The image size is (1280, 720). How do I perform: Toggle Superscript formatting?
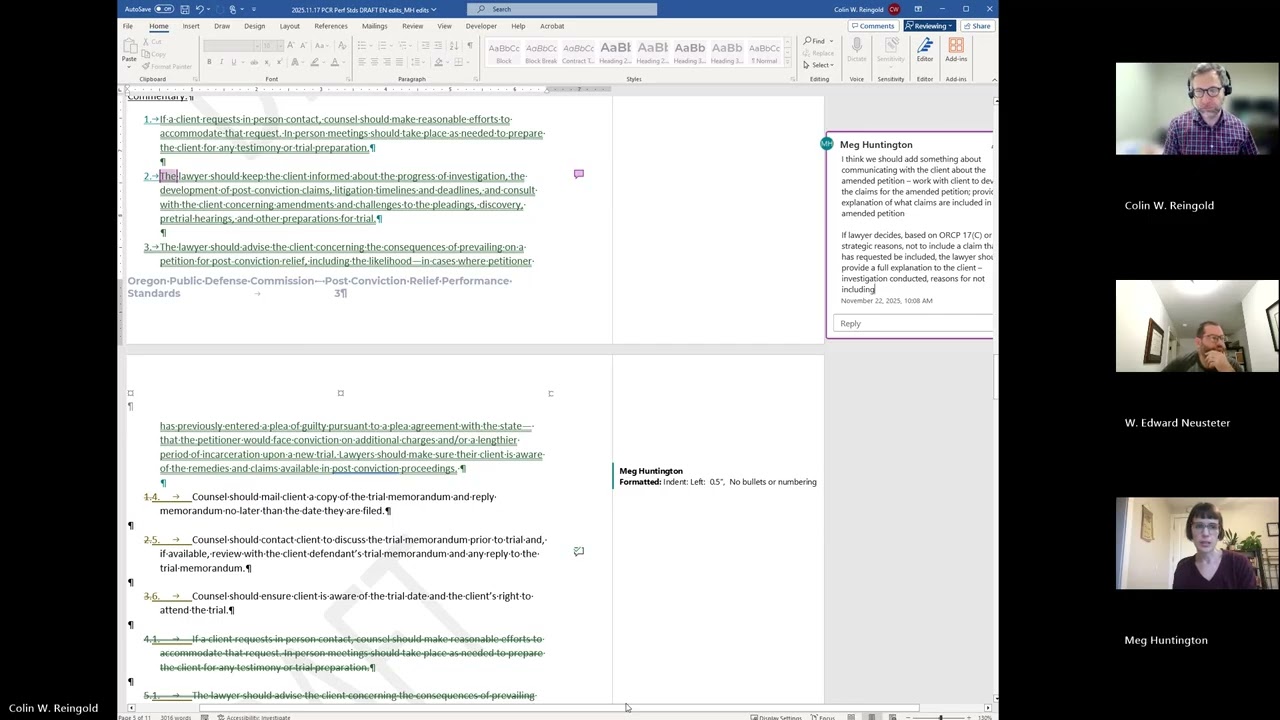(279, 62)
